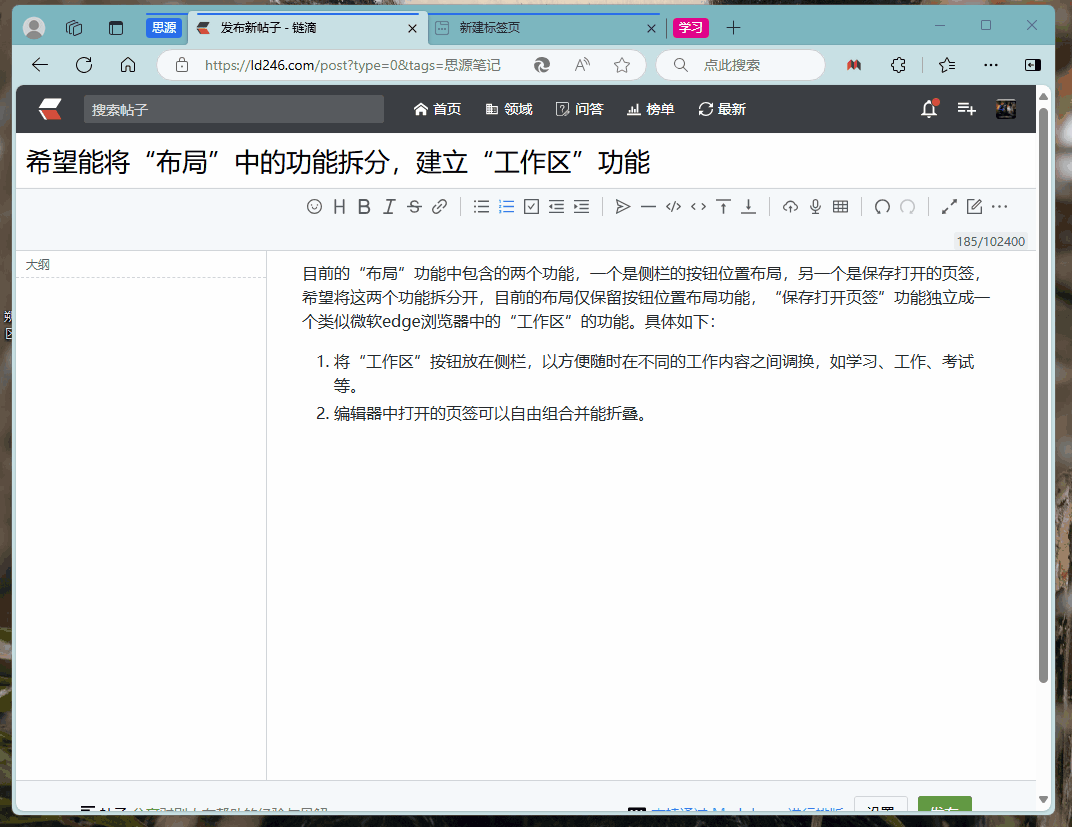Viewport: 1072px width, 827px height.
Task: Switch the editing mode via the edit icon
Action: pyautogui.click(x=974, y=207)
